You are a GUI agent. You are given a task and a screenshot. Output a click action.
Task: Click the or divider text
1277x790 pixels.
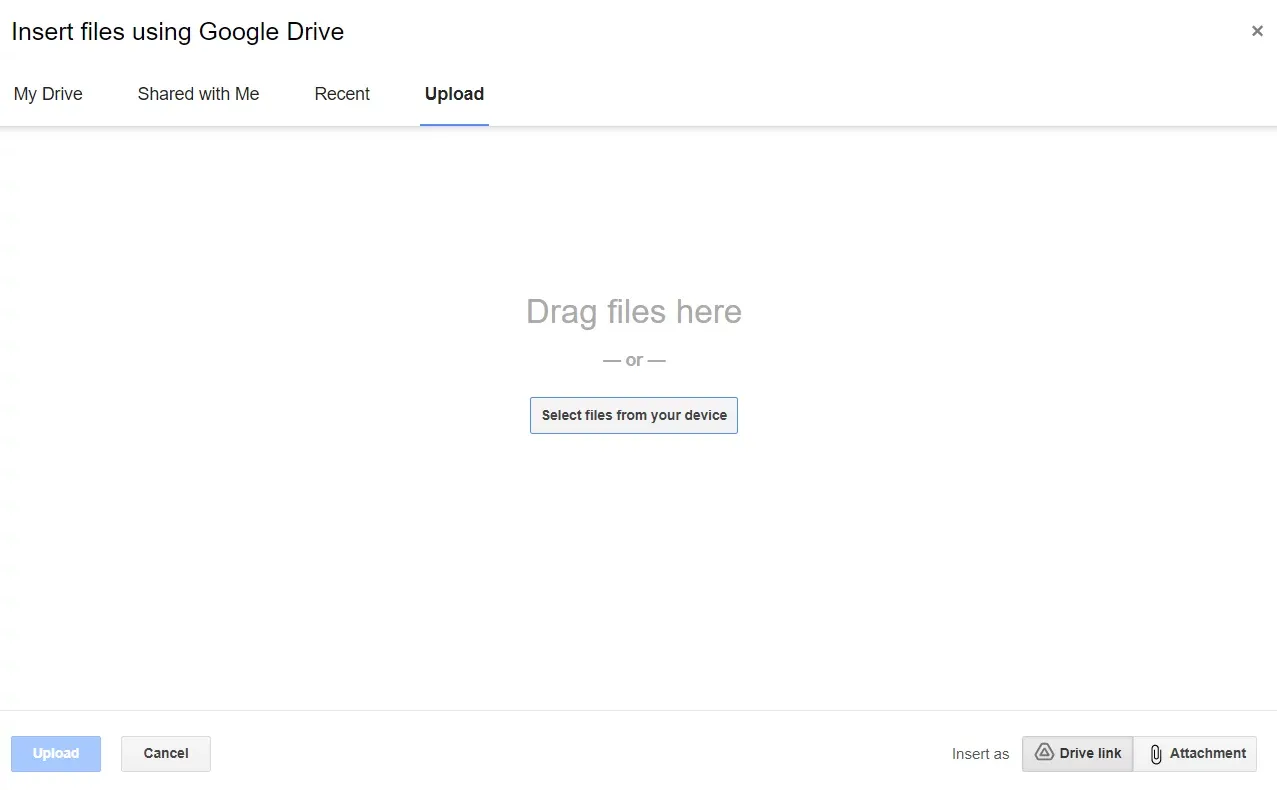click(x=633, y=359)
